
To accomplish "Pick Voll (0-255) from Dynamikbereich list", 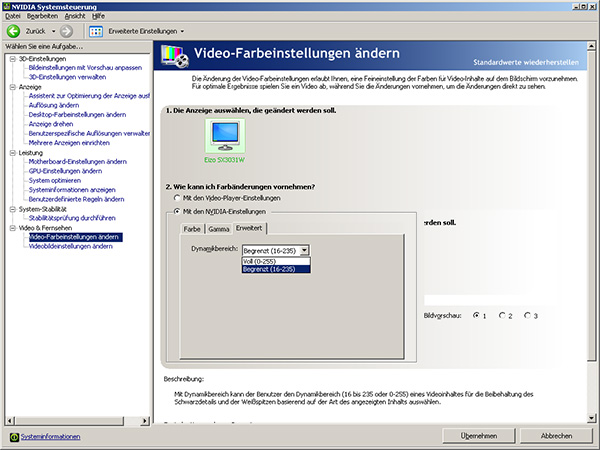I will pos(264,260).
